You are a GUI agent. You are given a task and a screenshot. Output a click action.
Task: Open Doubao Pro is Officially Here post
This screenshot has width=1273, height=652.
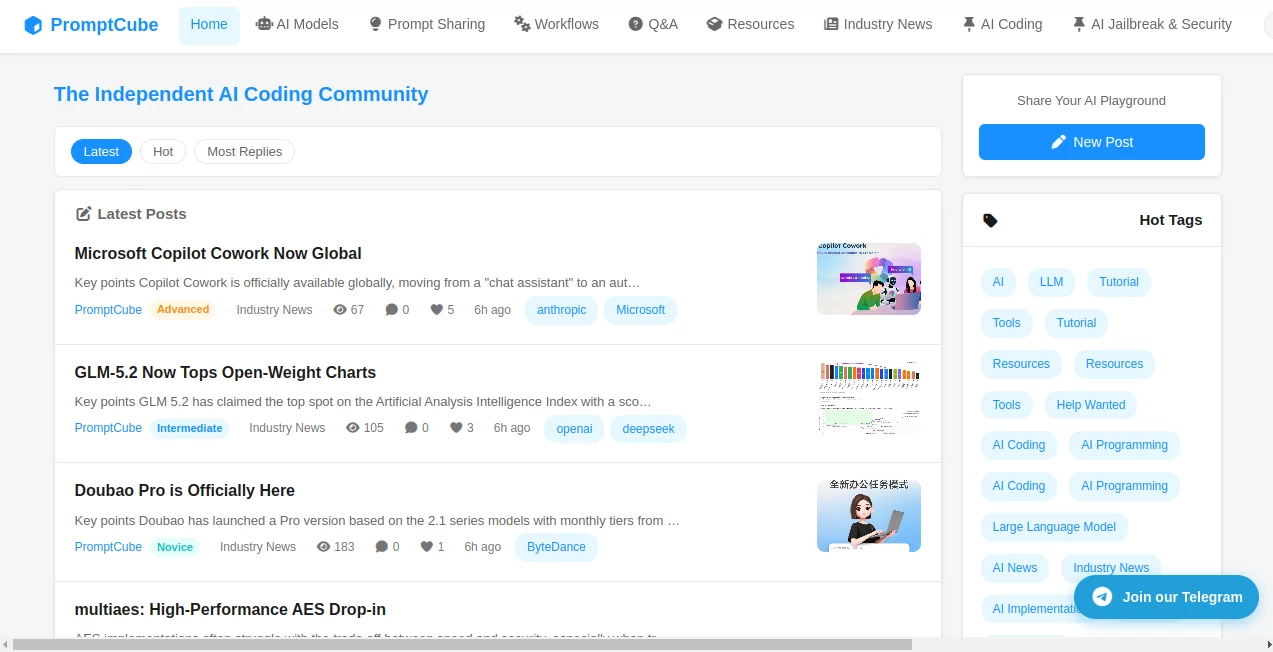185,491
